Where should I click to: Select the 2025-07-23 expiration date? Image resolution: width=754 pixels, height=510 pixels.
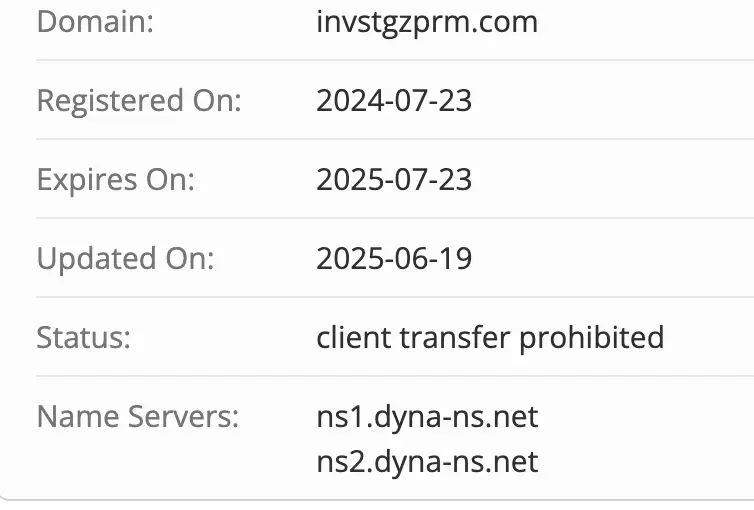pyautogui.click(x=394, y=179)
